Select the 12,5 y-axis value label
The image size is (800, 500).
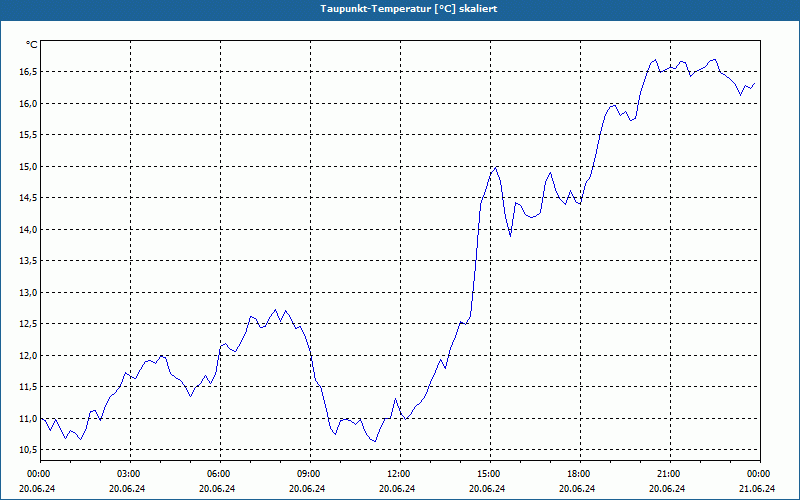point(28,324)
